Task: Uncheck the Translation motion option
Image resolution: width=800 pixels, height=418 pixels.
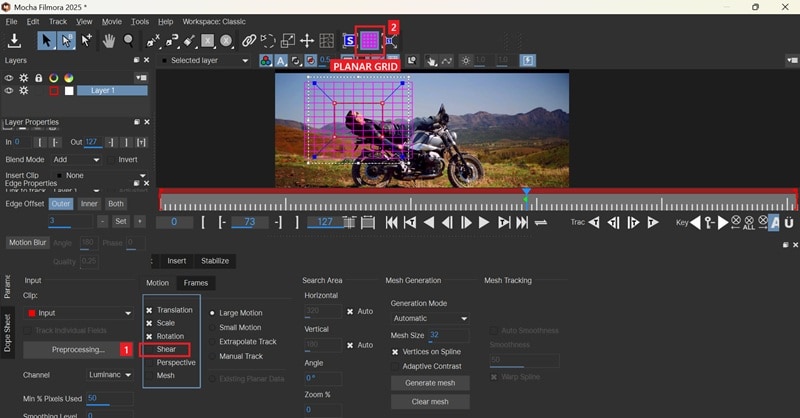Action: 149,310
